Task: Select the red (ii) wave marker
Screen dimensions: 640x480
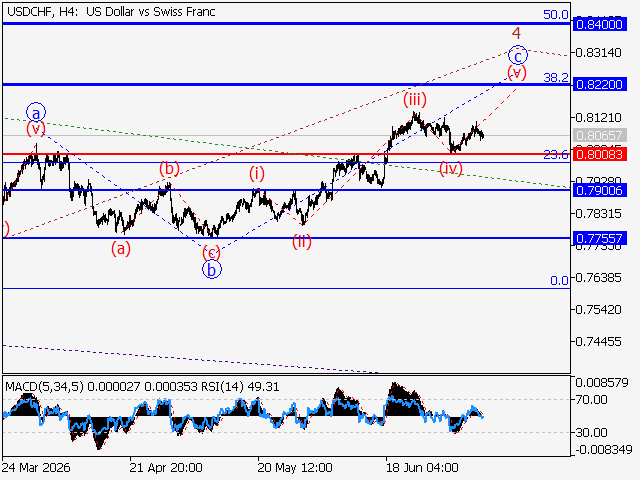Action: coord(302,241)
